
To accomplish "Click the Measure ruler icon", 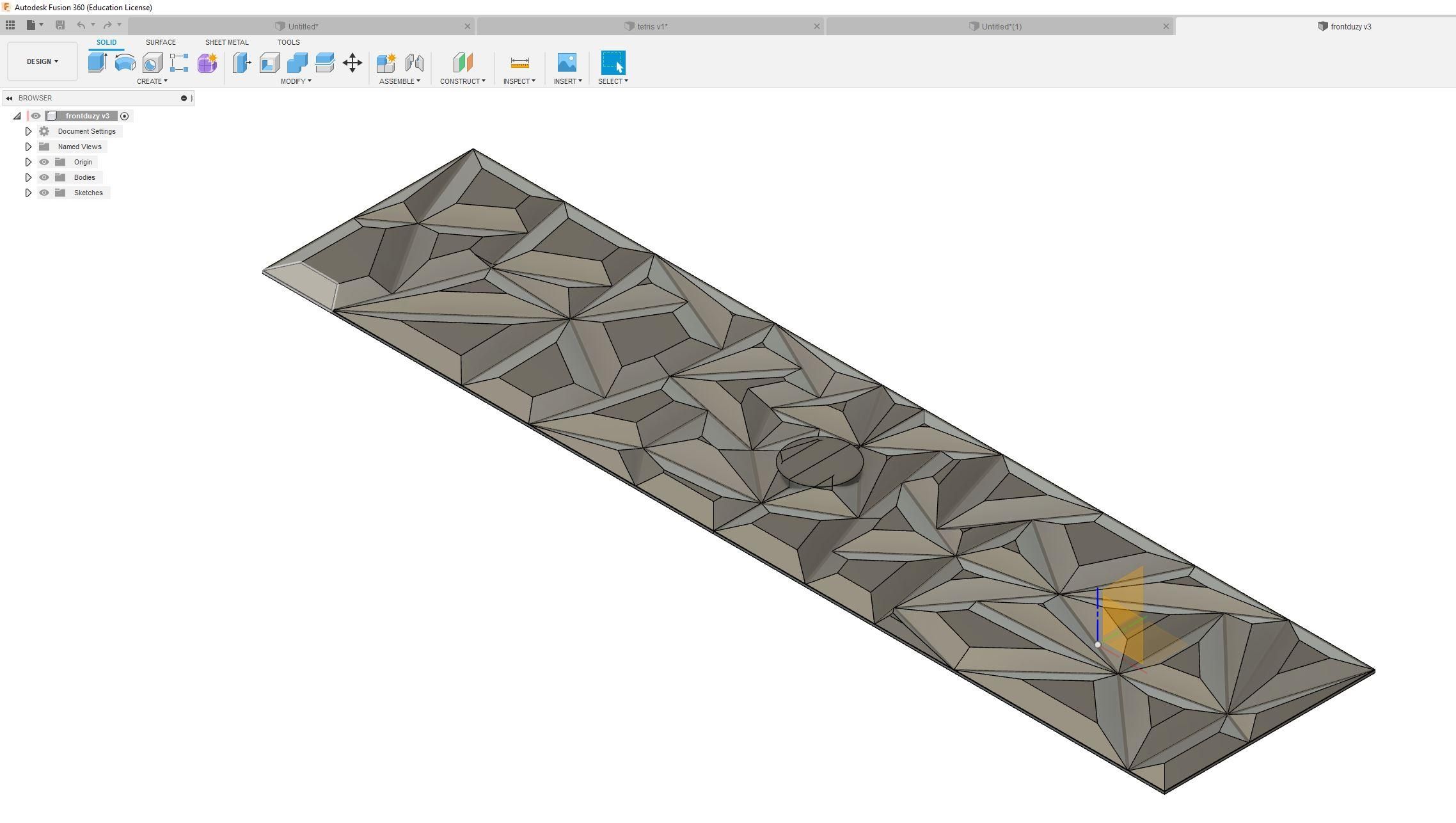I will click(x=519, y=63).
